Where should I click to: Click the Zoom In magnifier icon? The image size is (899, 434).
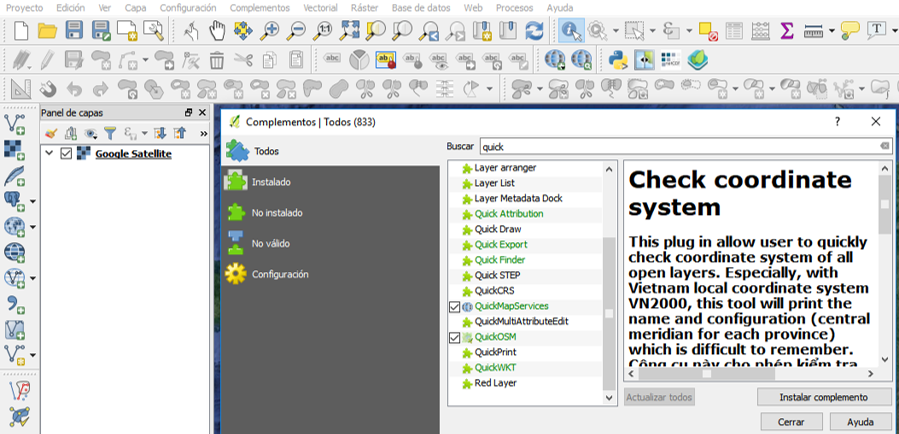point(269,30)
